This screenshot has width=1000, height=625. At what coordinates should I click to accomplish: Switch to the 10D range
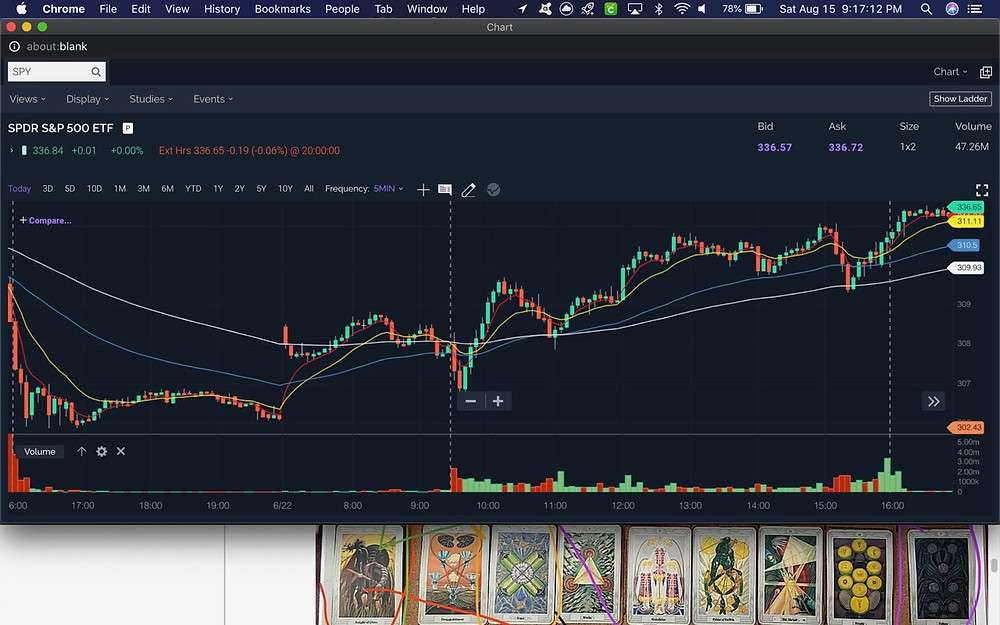[x=94, y=189]
